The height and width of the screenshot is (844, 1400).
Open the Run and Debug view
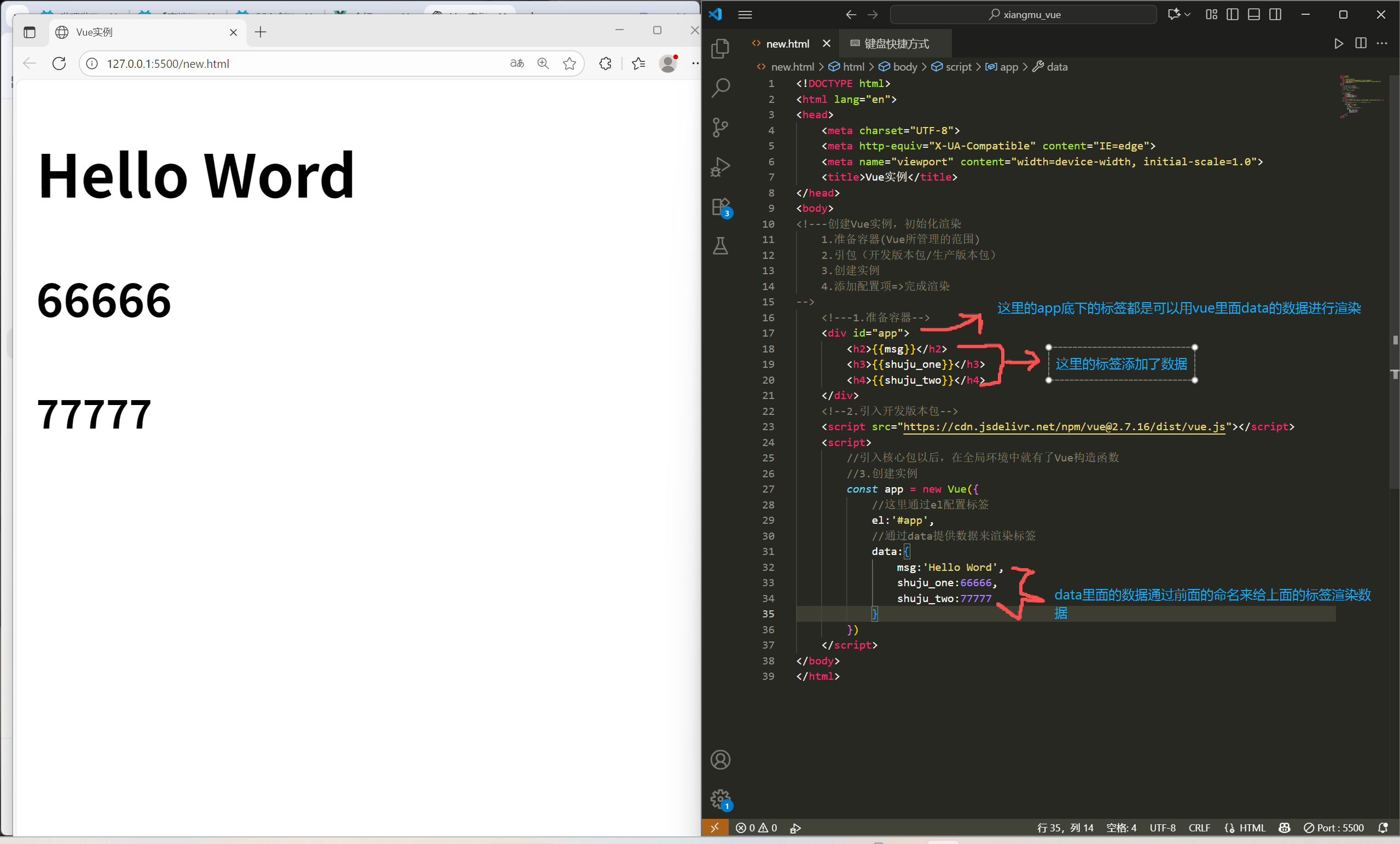(720, 167)
